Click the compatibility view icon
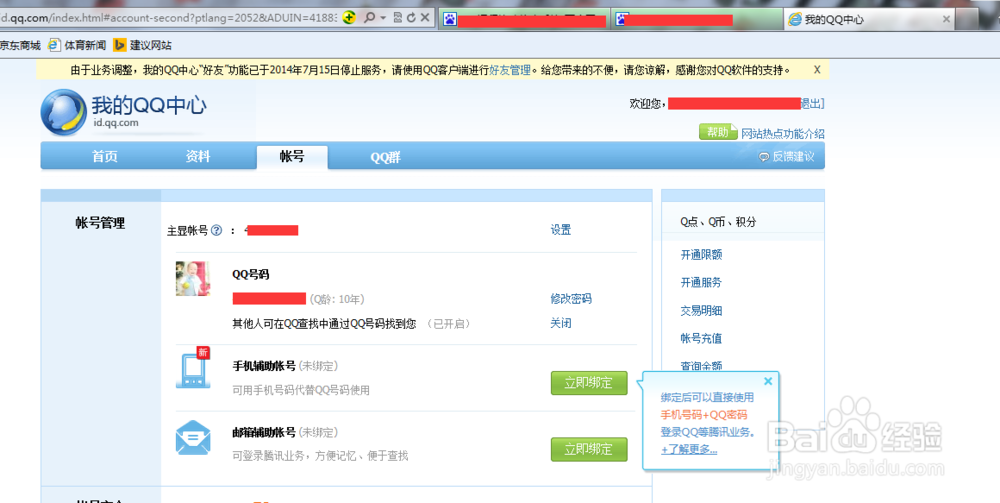1000x503 pixels. (x=397, y=18)
